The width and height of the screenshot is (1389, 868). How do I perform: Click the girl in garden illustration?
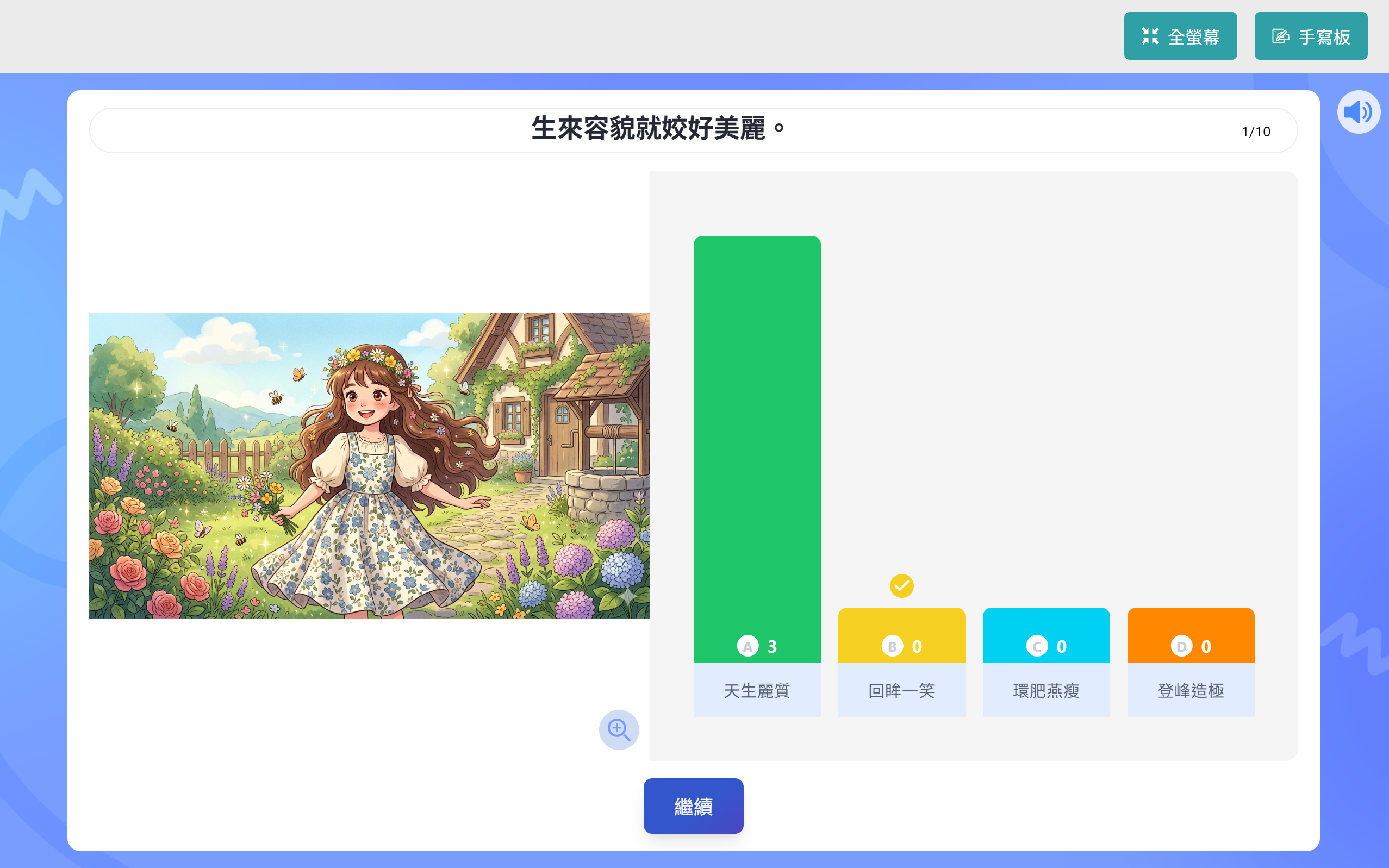coord(369,466)
